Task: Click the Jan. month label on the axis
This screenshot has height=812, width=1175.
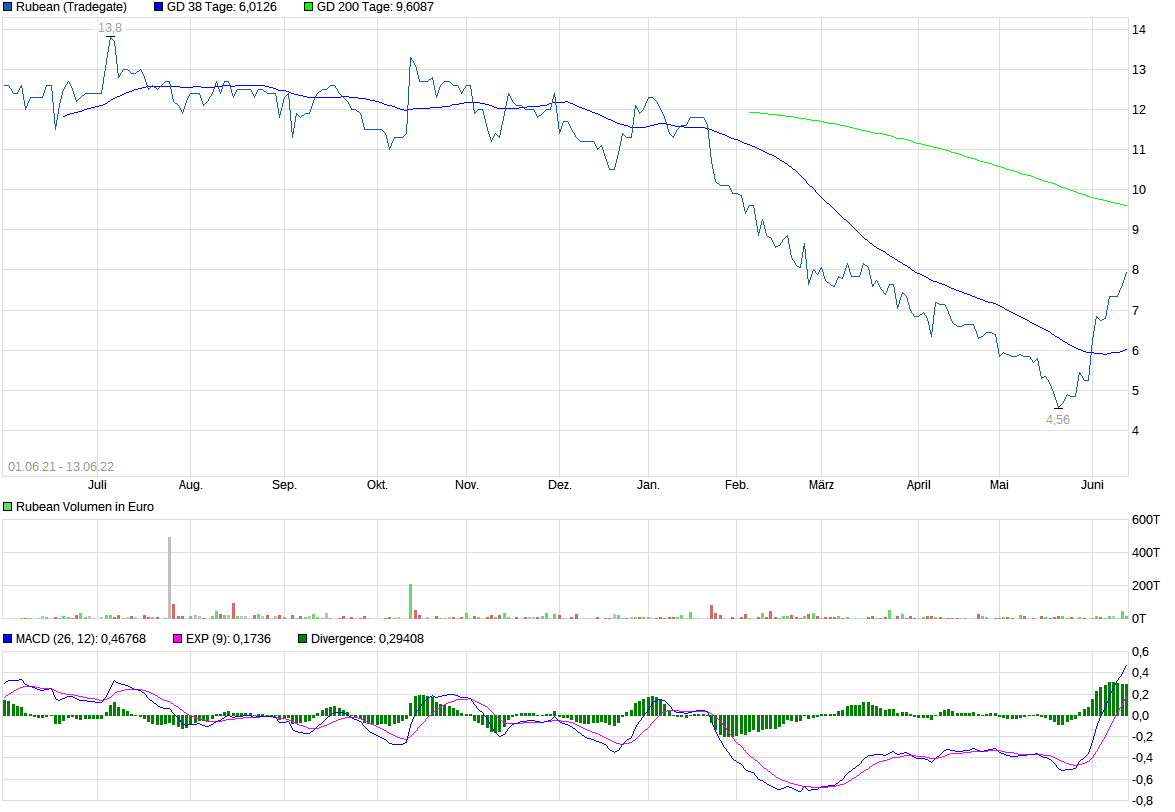Action: coord(650,484)
